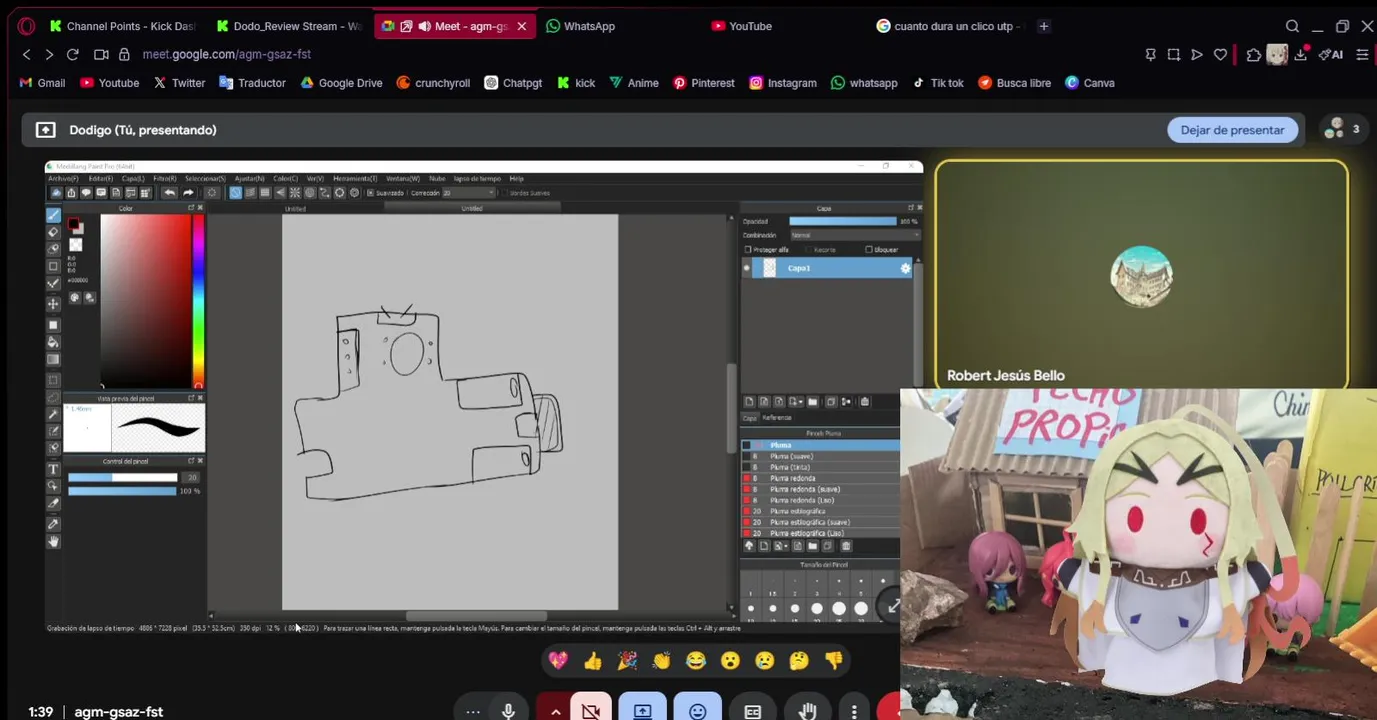This screenshot has height=720, width=1377.
Task: Click the Opacidad layer opacity slider
Action: click(843, 221)
